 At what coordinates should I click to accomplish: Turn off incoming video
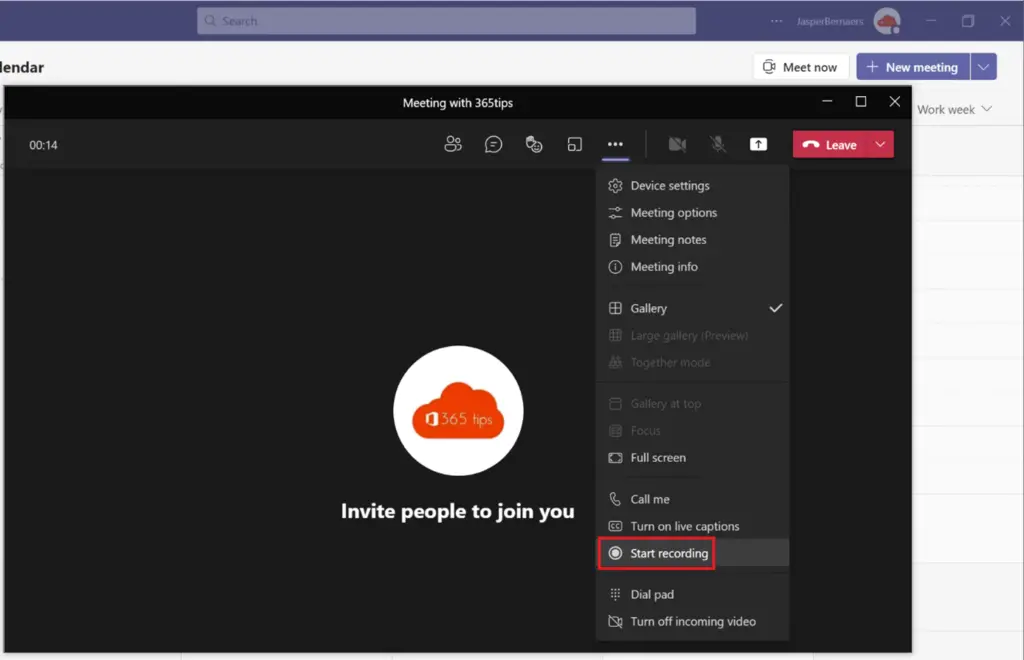click(692, 621)
